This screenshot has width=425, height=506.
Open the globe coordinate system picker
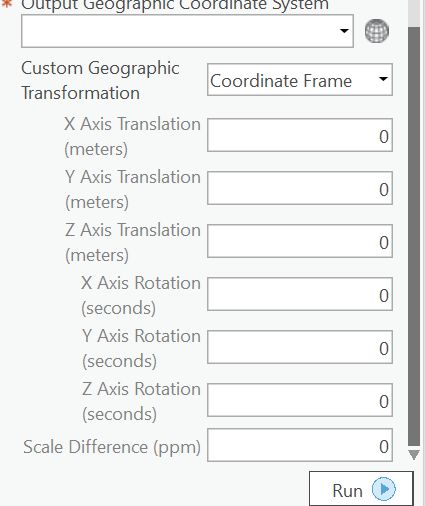click(377, 31)
